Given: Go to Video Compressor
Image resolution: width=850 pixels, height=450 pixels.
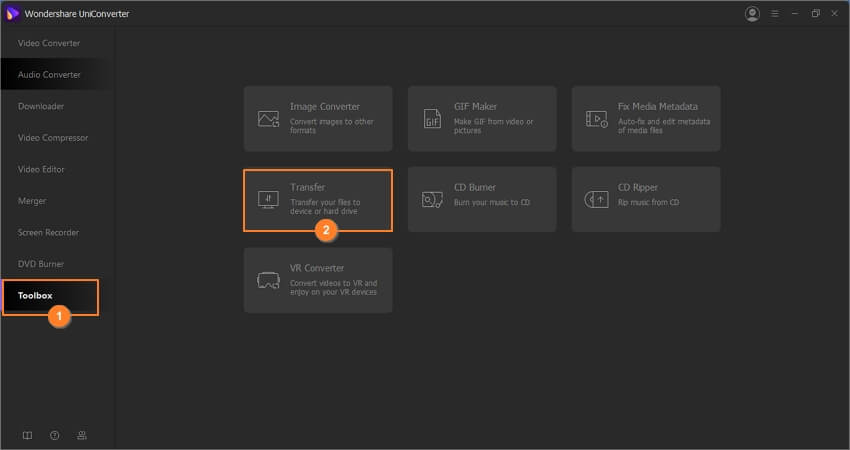Looking at the screenshot, I should click(x=53, y=138).
